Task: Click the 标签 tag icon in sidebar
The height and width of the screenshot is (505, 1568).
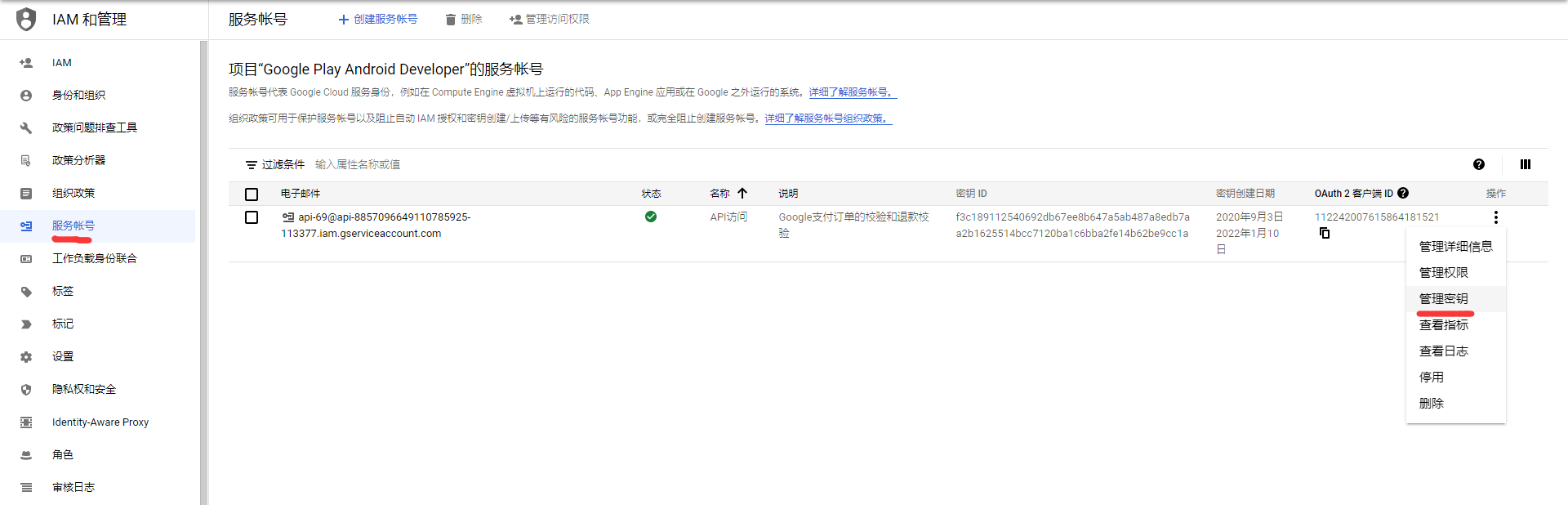Action: pos(26,292)
